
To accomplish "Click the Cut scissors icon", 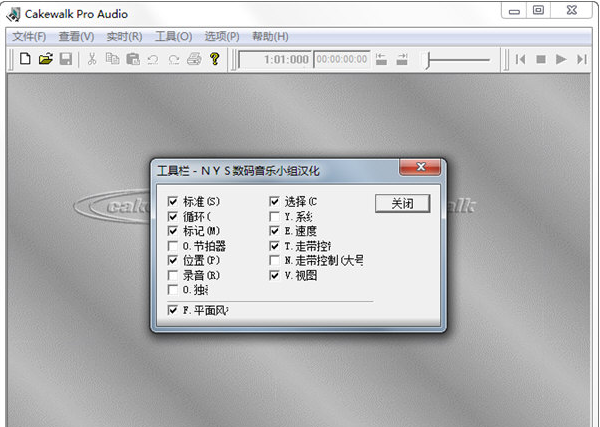I will coord(92,59).
